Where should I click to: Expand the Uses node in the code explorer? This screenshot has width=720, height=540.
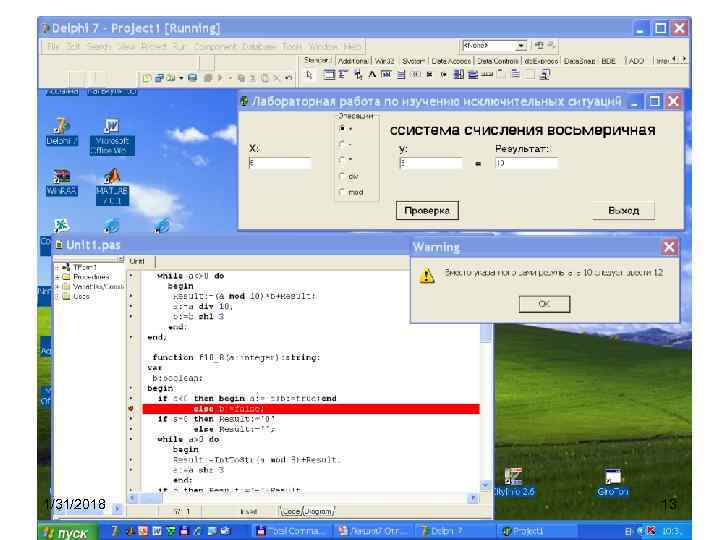pos(57,297)
